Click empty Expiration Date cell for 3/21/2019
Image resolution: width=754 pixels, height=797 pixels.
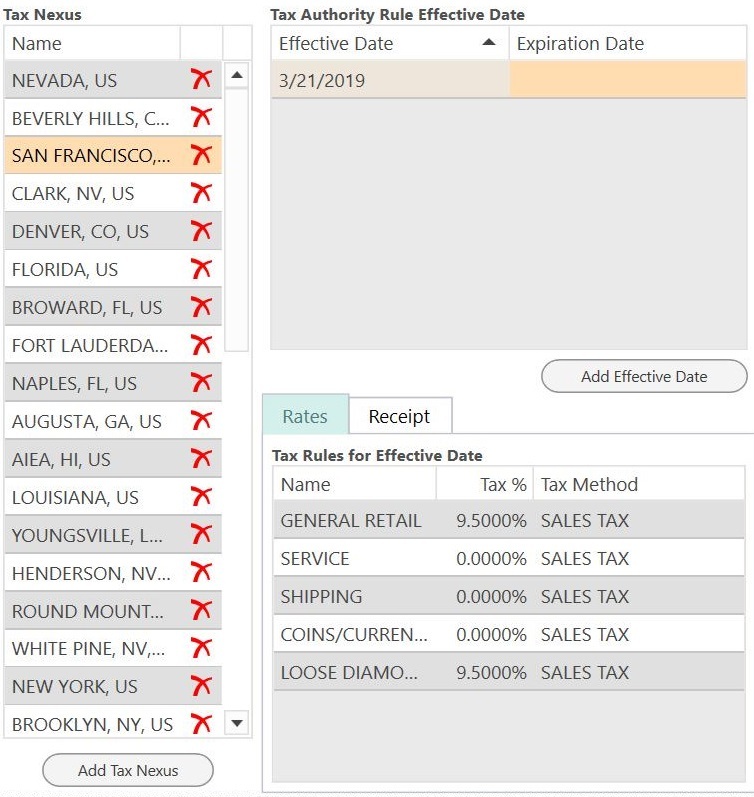click(628, 79)
